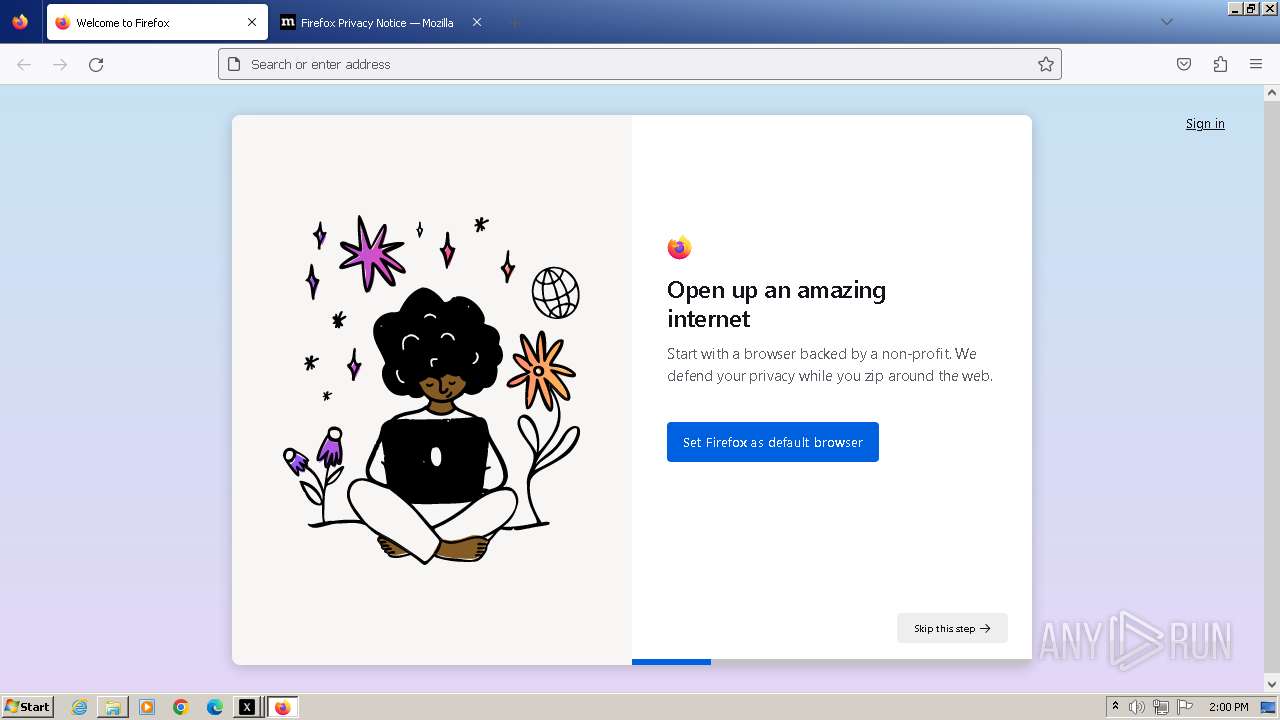The image size is (1280, 720).
Task: Select Firefox taskbar button
Action: click(282, 707)
